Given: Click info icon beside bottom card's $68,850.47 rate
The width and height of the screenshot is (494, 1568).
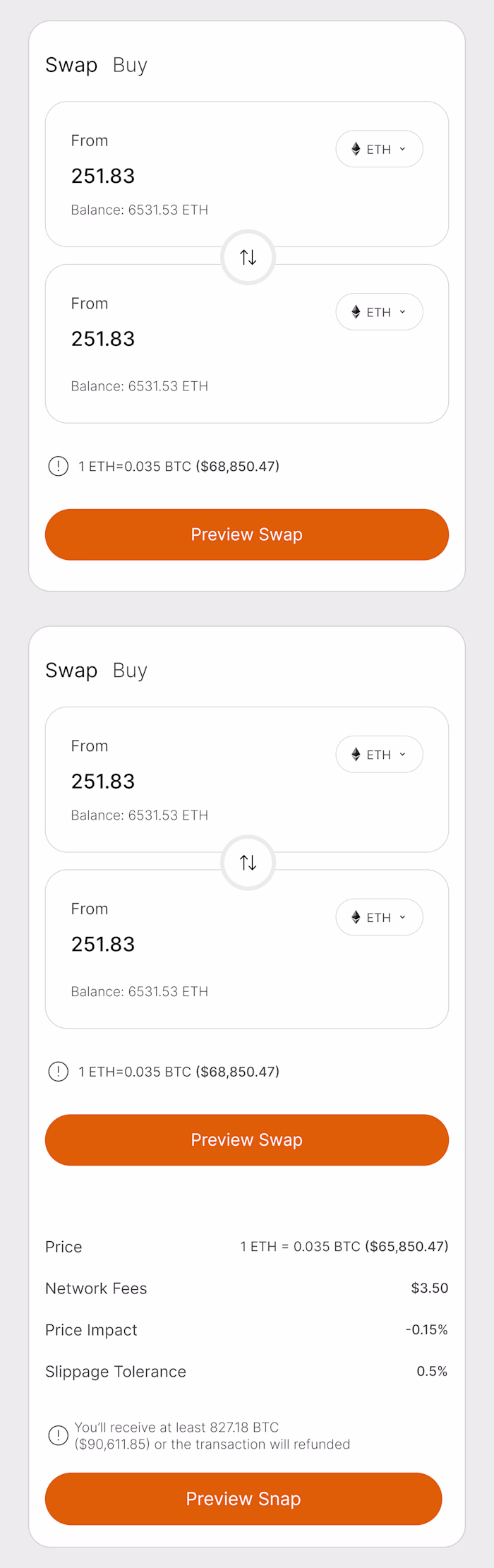Looking at the screenshot, I should coord(58,1072).
